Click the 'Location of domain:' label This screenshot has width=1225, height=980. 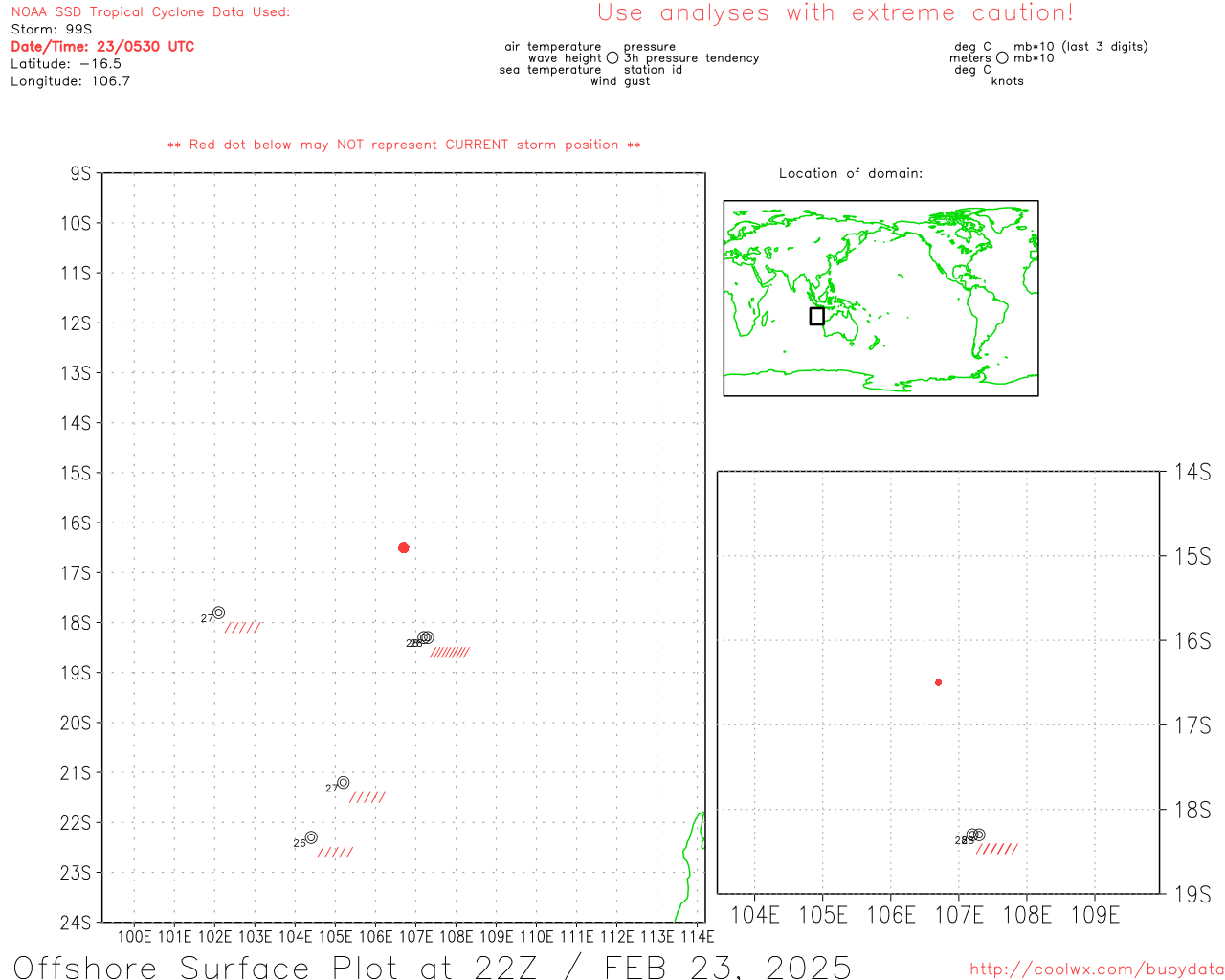[851, 174]
